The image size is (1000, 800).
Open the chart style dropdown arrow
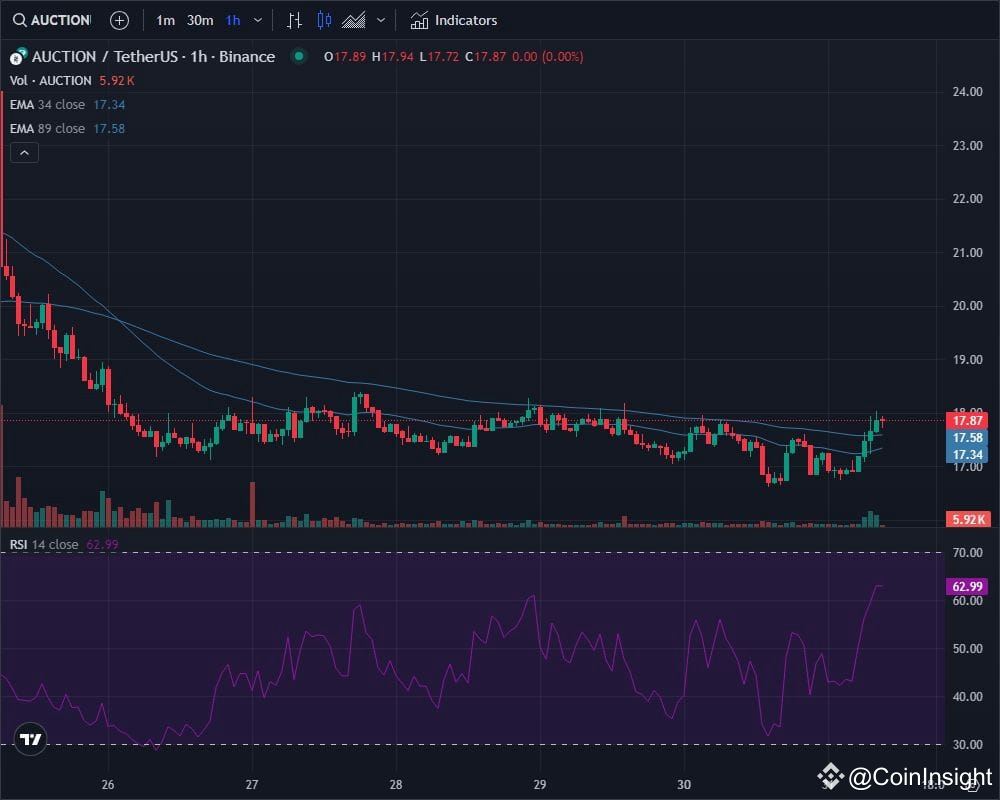(381, 20)
